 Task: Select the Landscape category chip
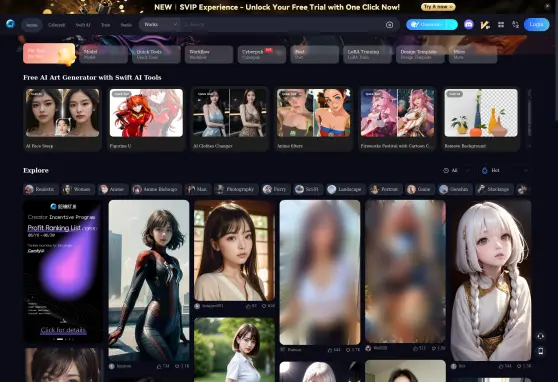(345, 189)
